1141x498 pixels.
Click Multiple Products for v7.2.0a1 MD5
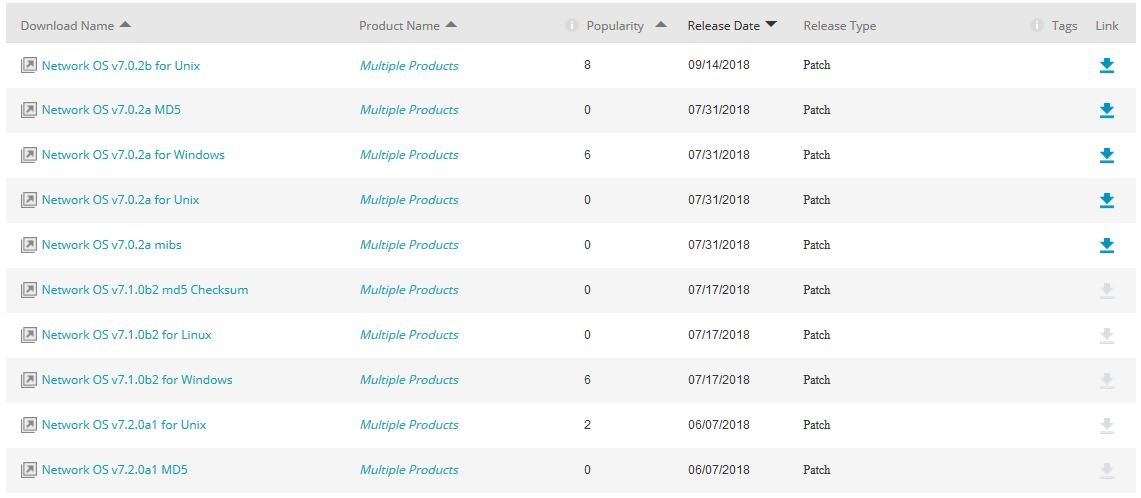[409, 470]
